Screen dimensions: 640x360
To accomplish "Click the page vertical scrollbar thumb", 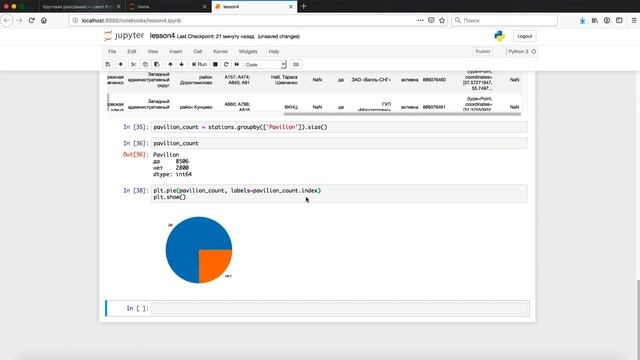I will coord(638,320).
